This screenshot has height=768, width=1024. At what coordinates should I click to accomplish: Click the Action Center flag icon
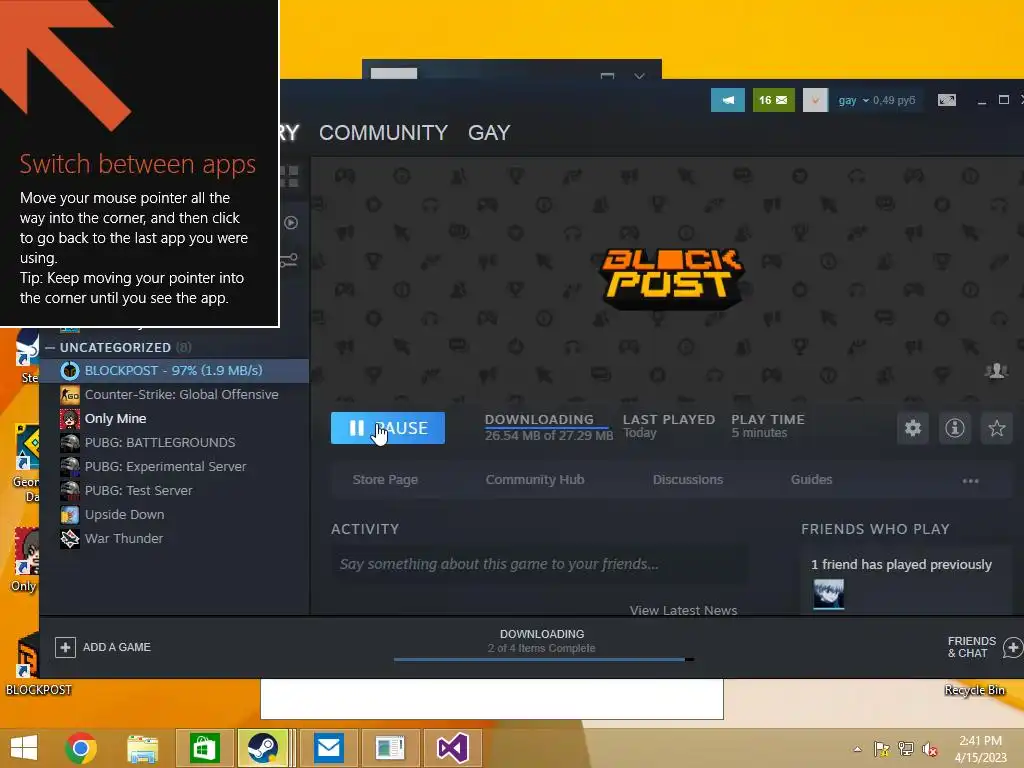(x=881, y=749)
